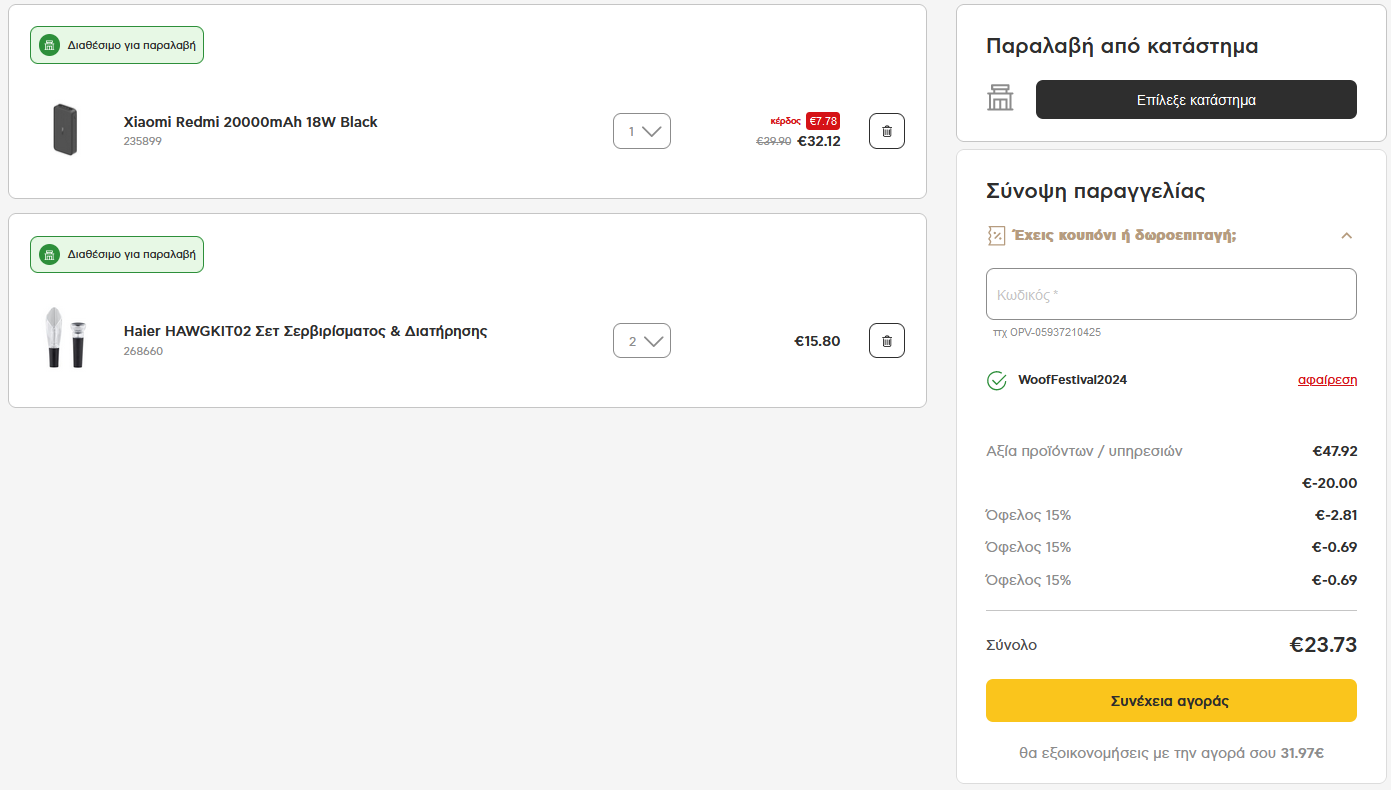
Task: Click the store building icon under Παραλαβή από κατάστημα
Action: 1000,99
